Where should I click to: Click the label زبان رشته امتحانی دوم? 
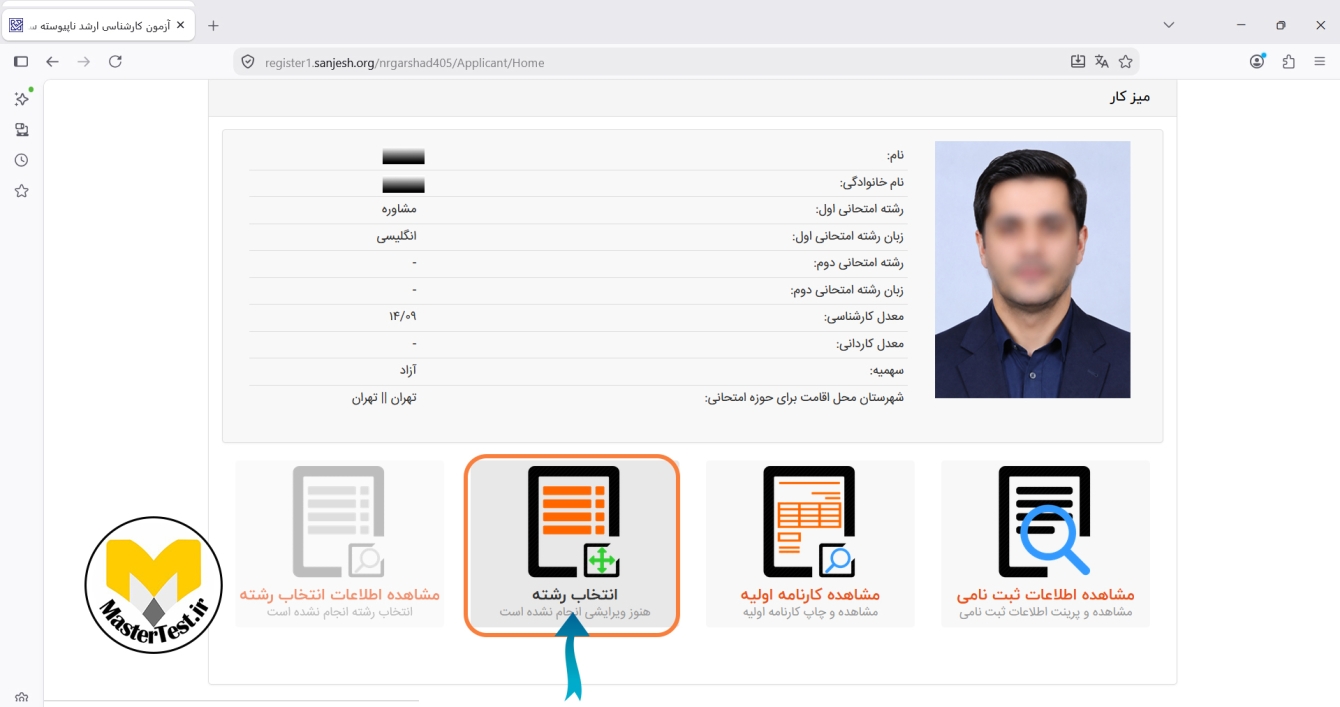(847, 290)
